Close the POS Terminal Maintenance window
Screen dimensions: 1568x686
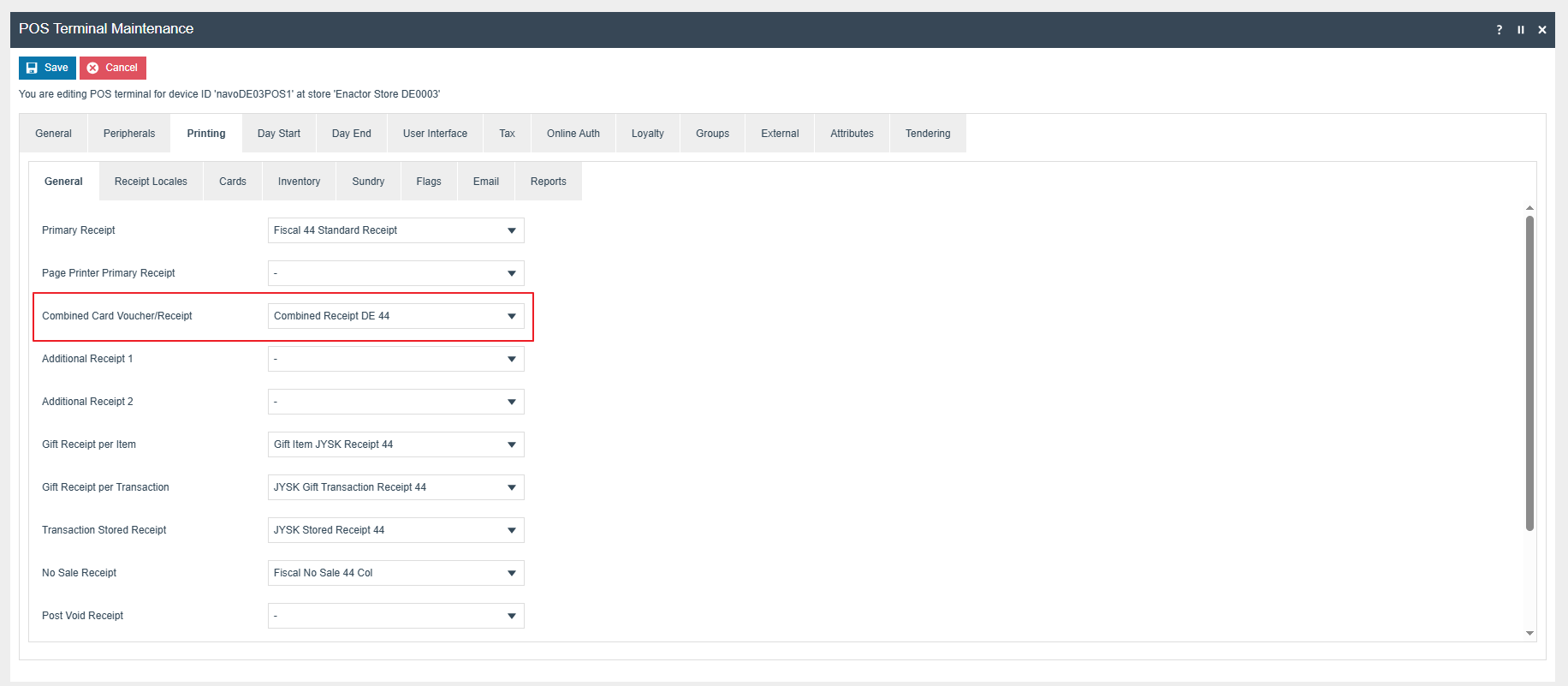[1542, 30]
